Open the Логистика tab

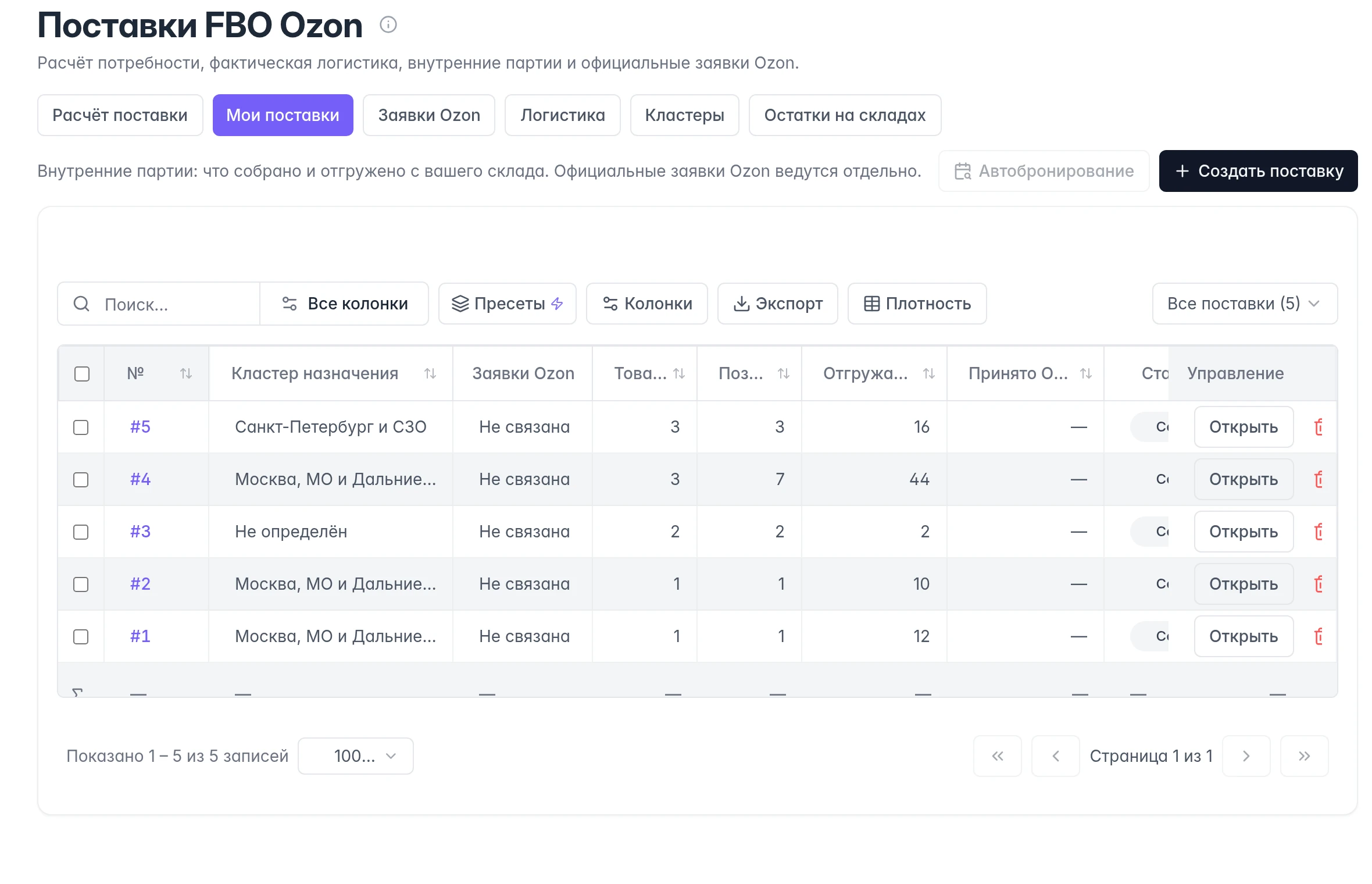(563, 115)
